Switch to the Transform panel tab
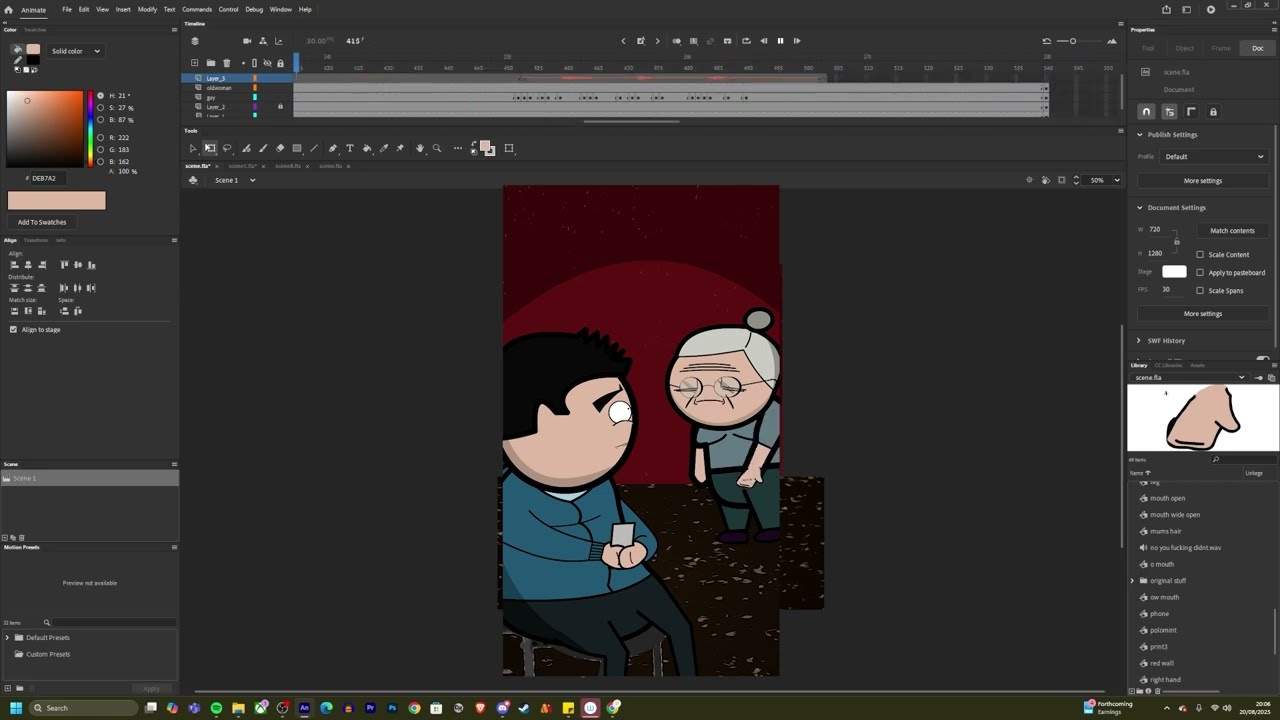 click(36, 240)
